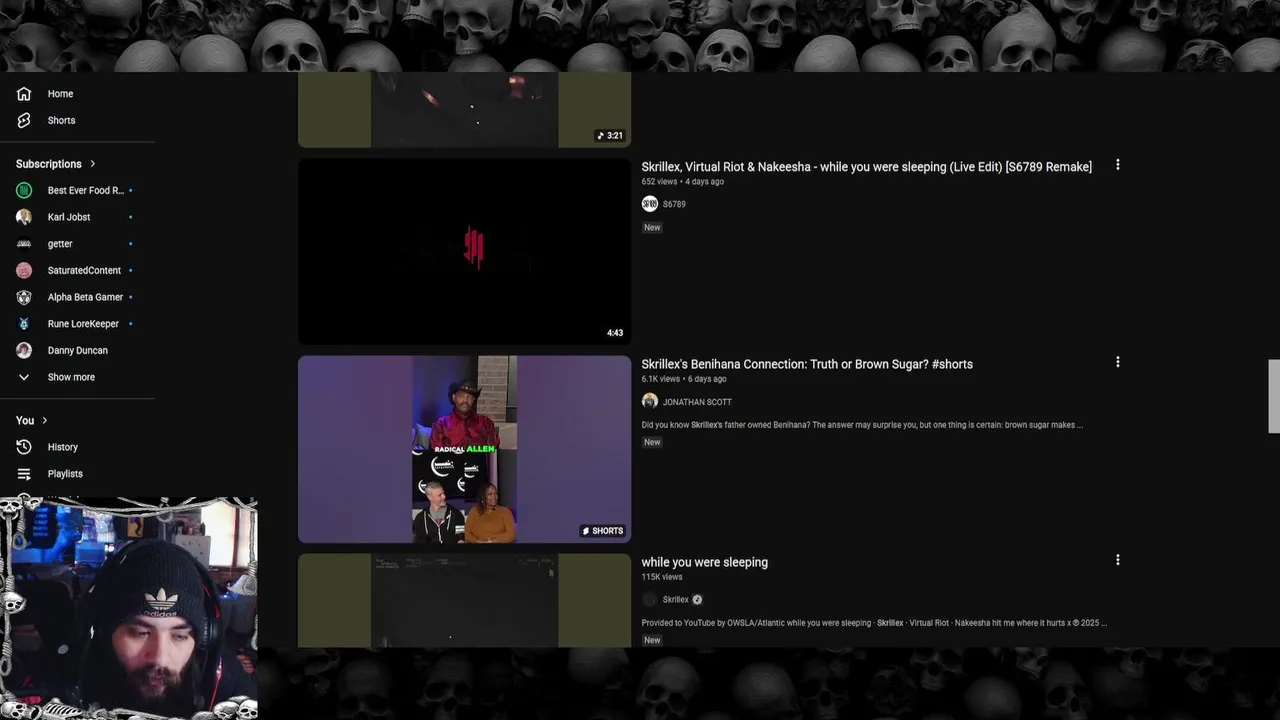The height and width of the screenshot is (720, 1280).
Task: Play 'while you were sleeping' thumbnail
Action: tap(464, 600)
